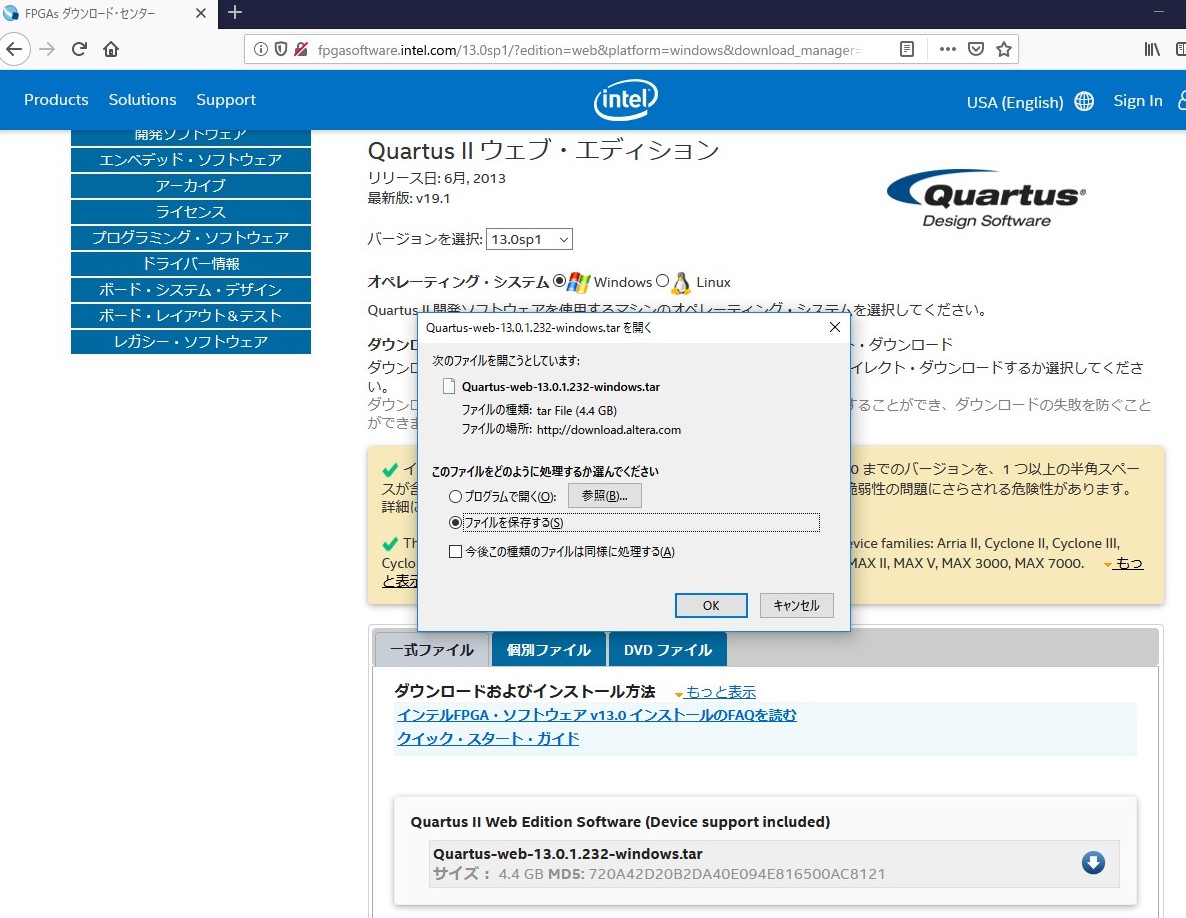Open ライセンス sidebar item
The width and height of the screenshot is (1186, 918).
(191, 212)
